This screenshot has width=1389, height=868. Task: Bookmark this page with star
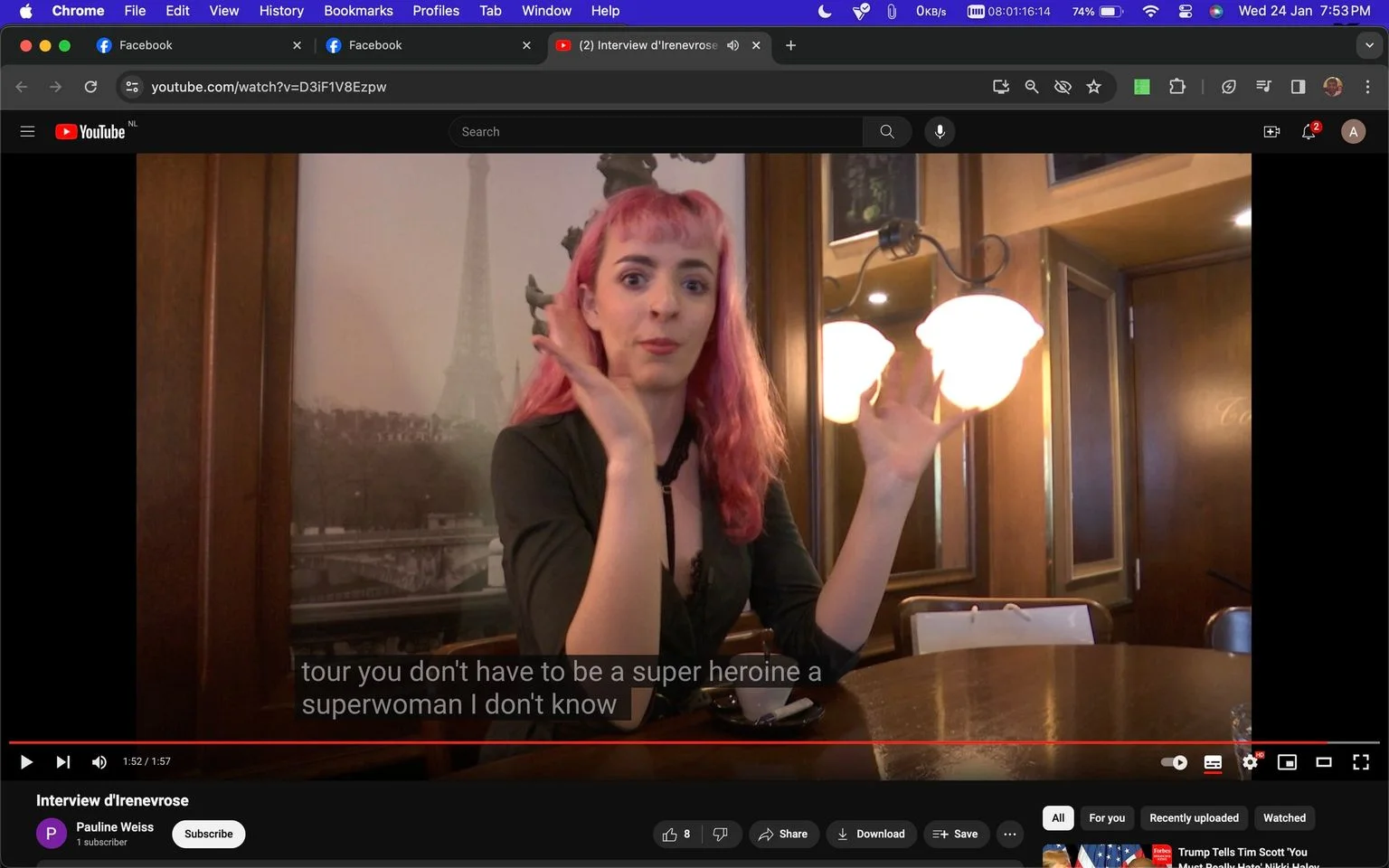click(x=1094, y=87)
